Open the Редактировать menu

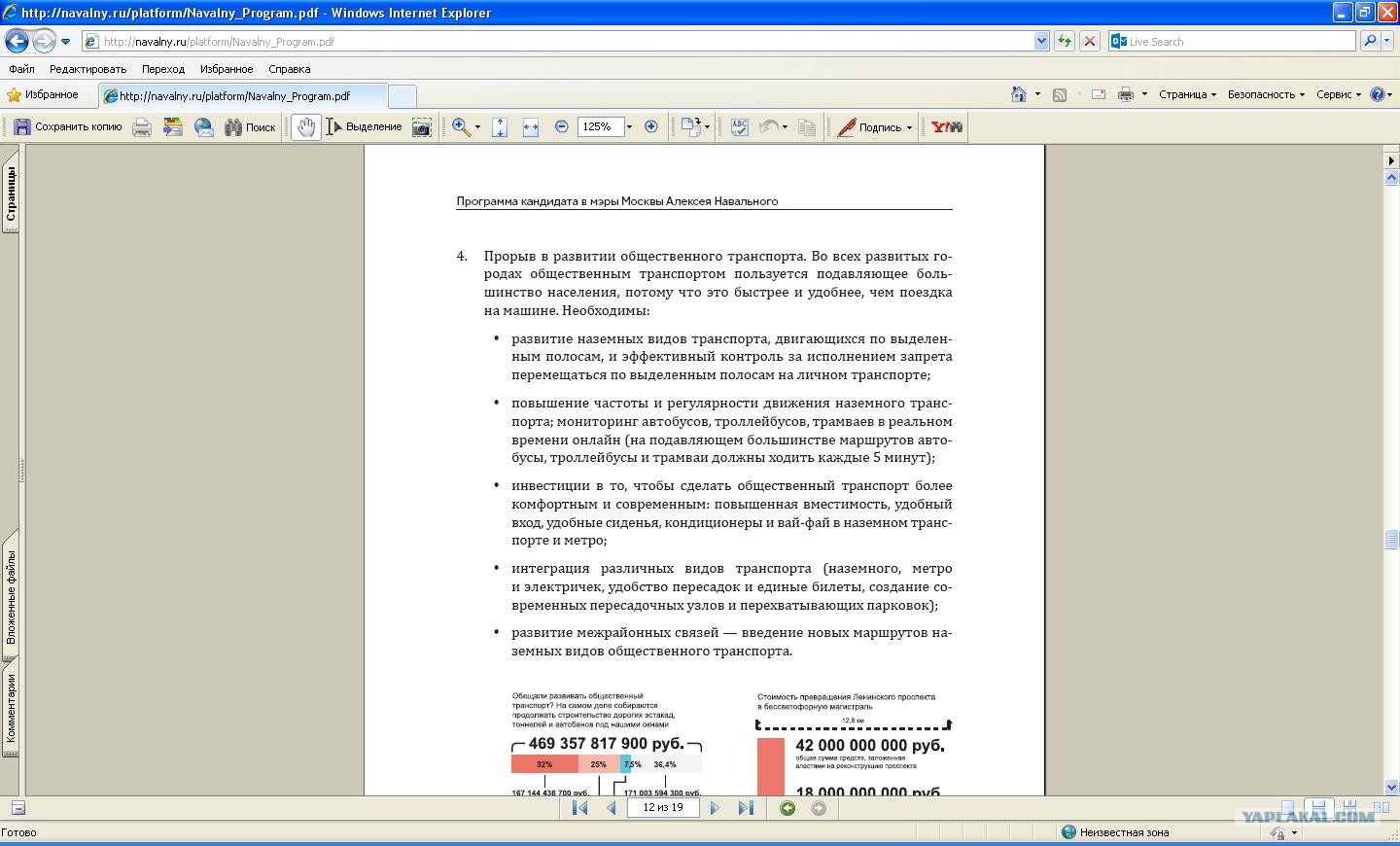(x=87, y=69)
